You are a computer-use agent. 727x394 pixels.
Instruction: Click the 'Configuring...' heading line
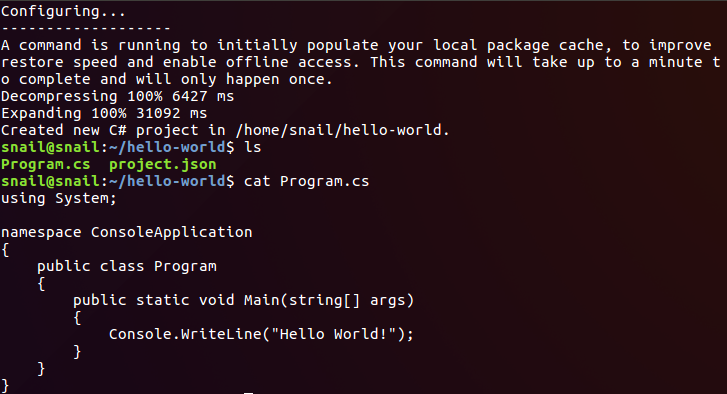(x=63, y=11)
